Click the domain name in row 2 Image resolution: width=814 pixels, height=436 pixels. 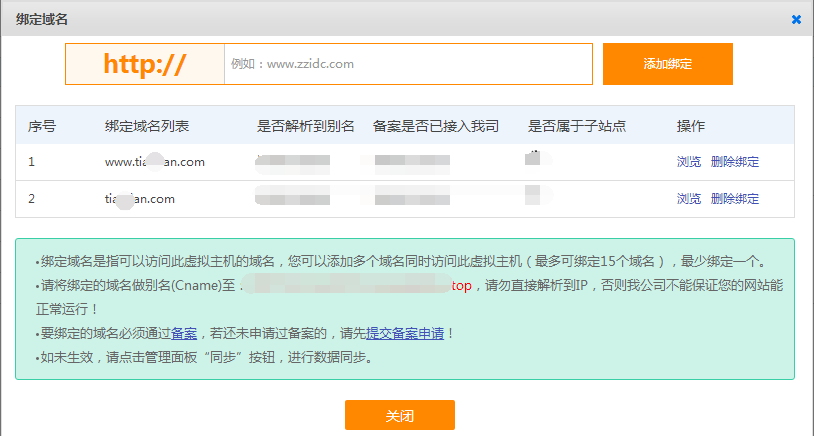click(x=140, y=199)
